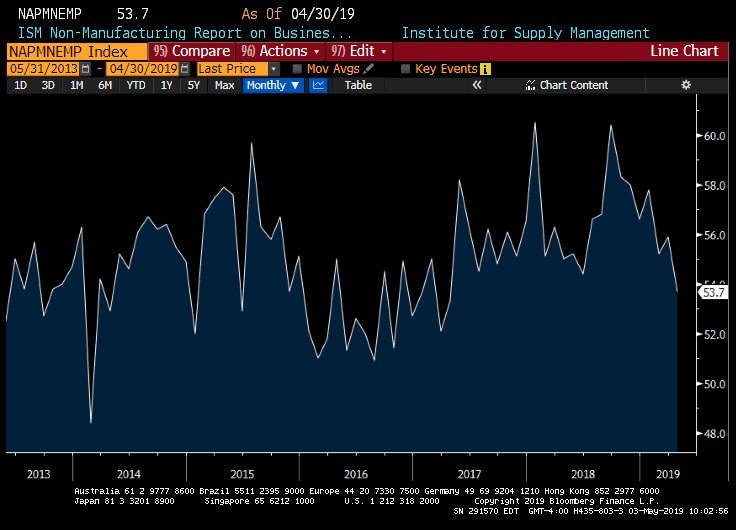Image resolution: width=736 pixels, height=530 pixels.
Task: Edit the end date 04/30/2019 field
Action: [x=144, y=69]
